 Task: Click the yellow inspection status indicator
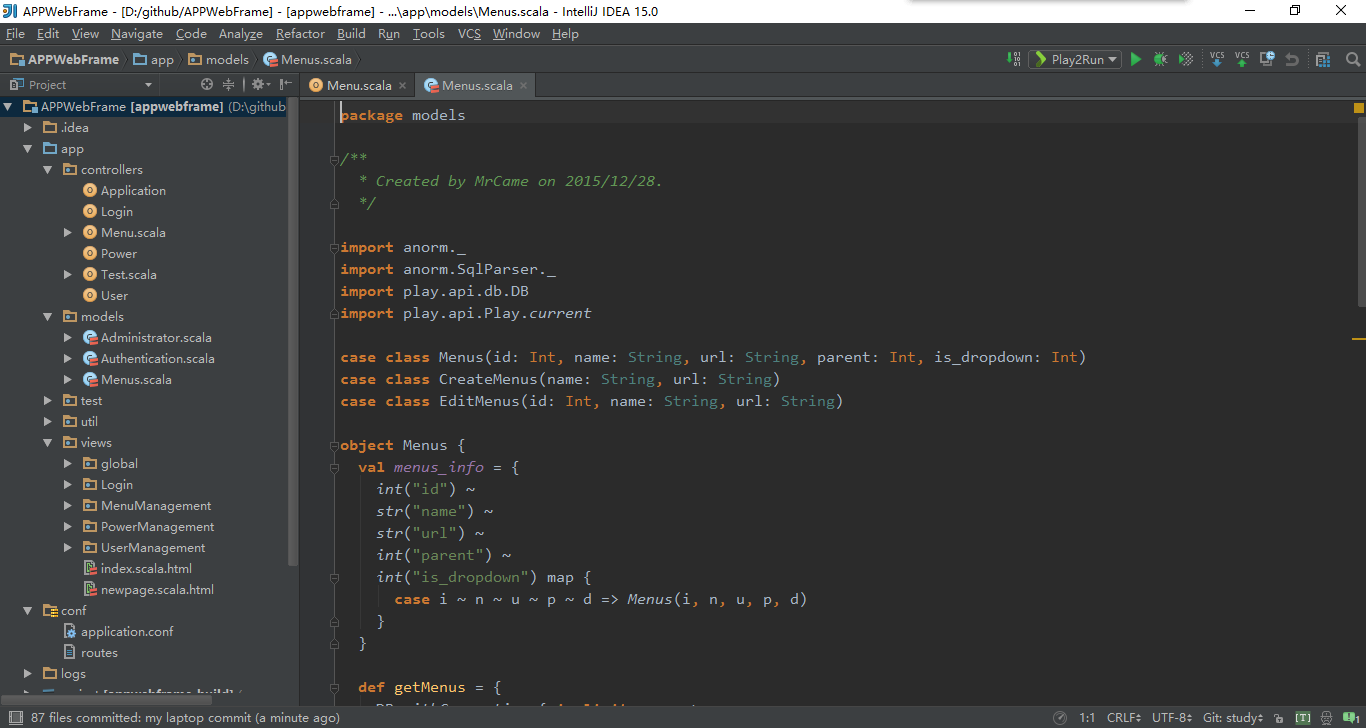coord(1359,107)
